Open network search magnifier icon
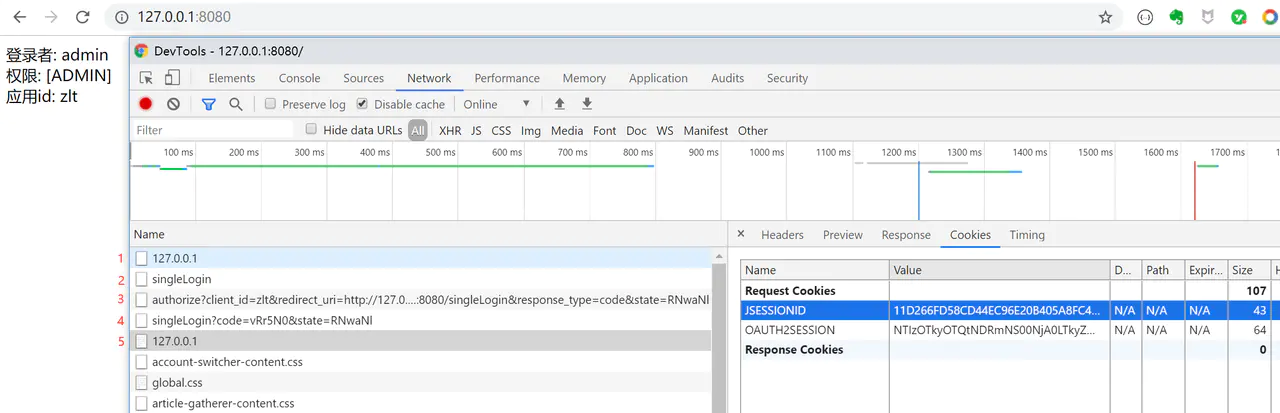The width and height of the screenshot is (1280, 413). pyautogui.click(x=236, y=104)
